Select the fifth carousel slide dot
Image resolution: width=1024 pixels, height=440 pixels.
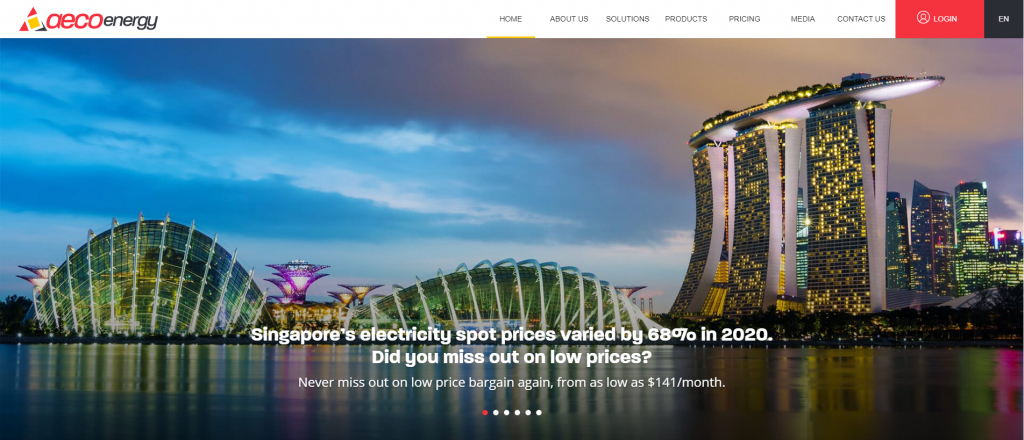528,413
